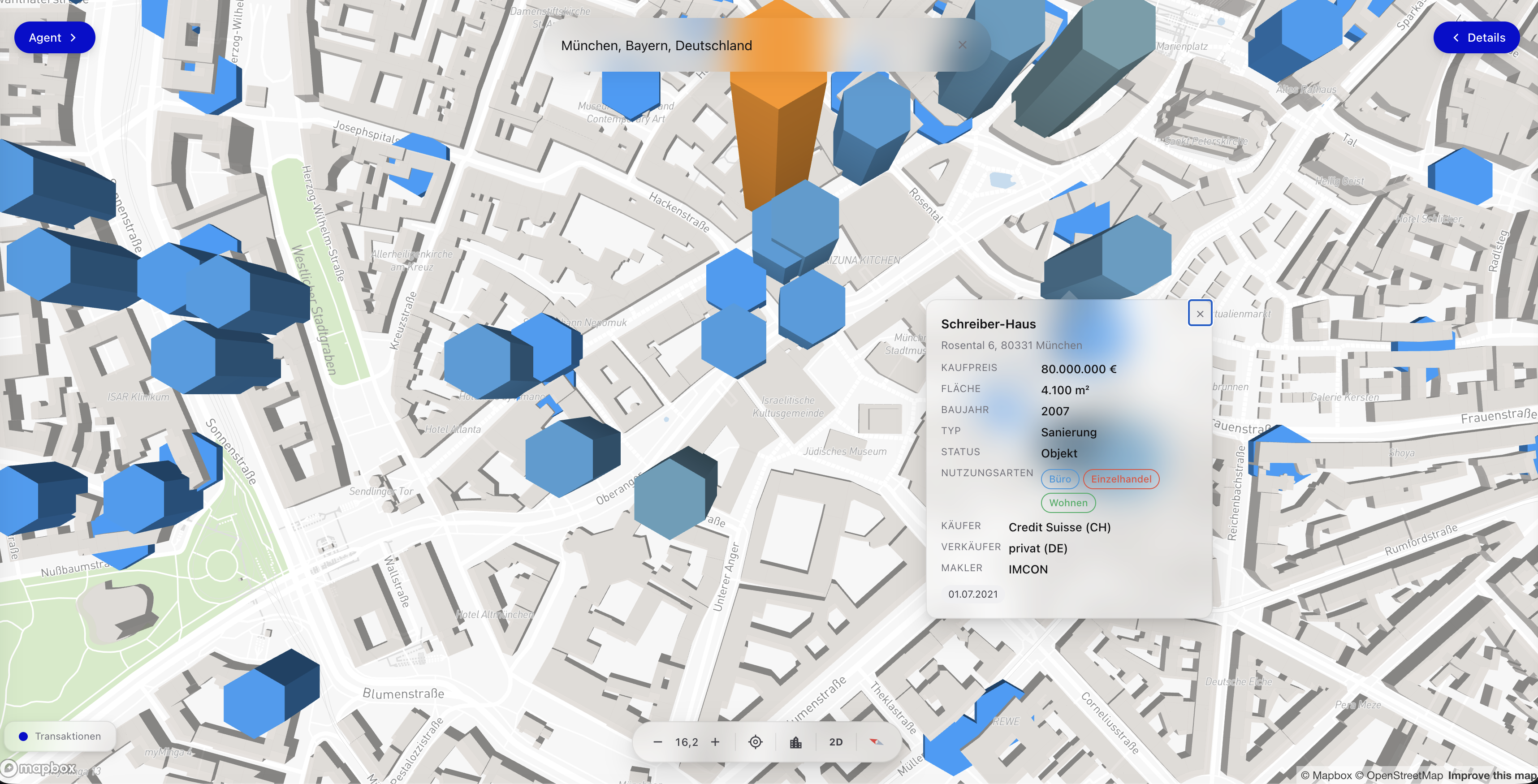Image resolution: width=1538 pixels, height=784 pixels.
Task: Click the Corneliusstraße street label
Action: (x=1109, y=723)
